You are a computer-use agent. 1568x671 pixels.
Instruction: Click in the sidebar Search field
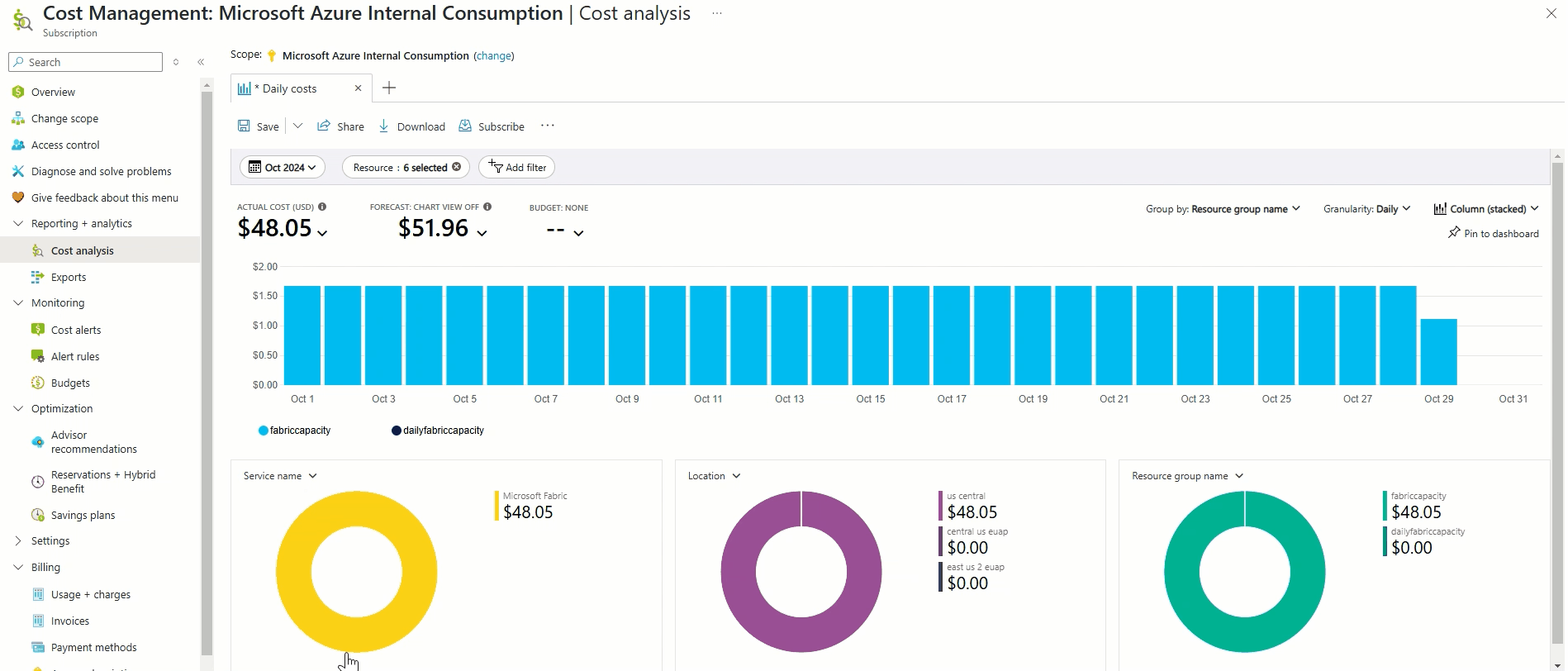point(85,62)
